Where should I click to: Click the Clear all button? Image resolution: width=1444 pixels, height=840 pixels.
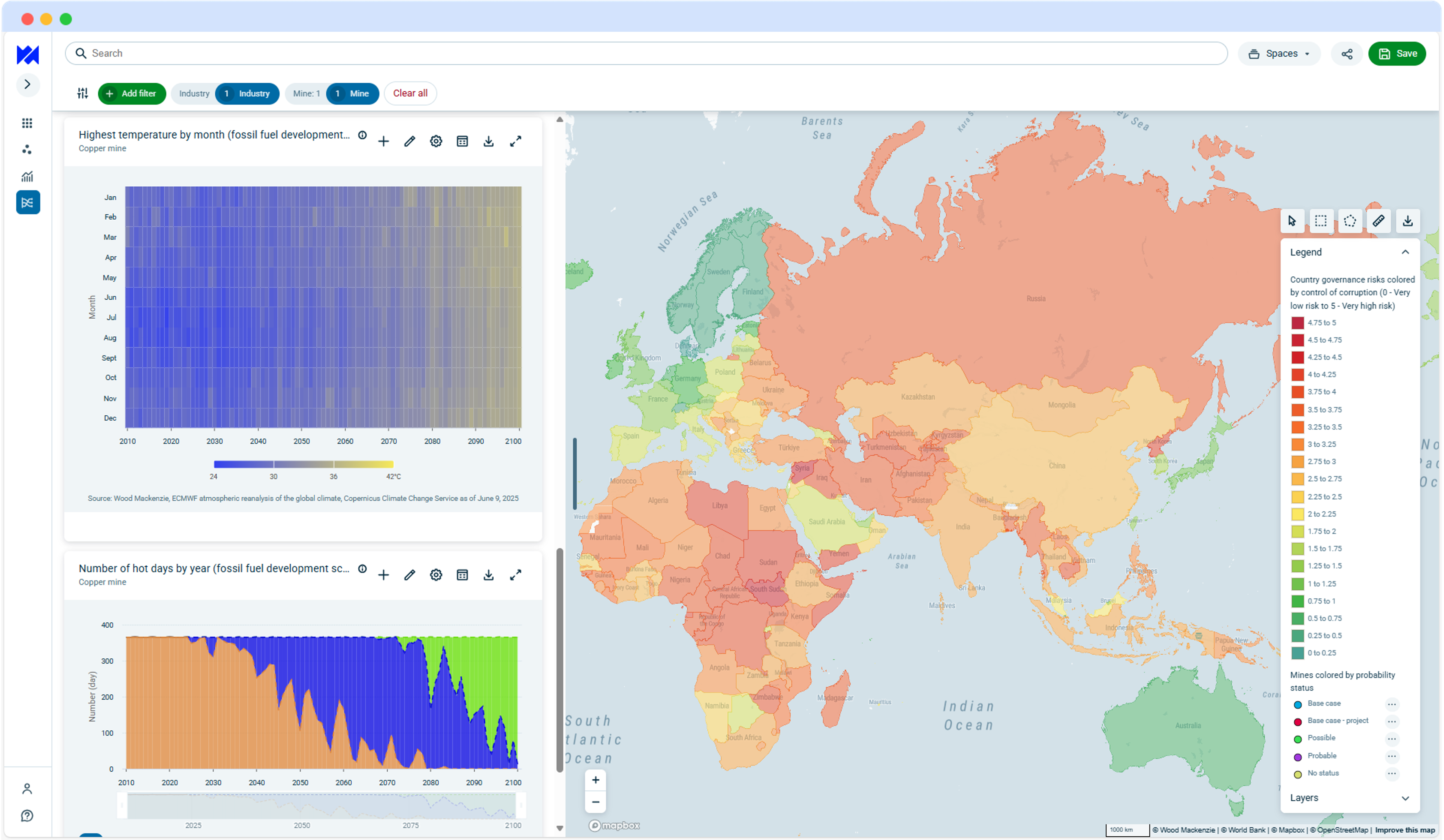(410, 93)
